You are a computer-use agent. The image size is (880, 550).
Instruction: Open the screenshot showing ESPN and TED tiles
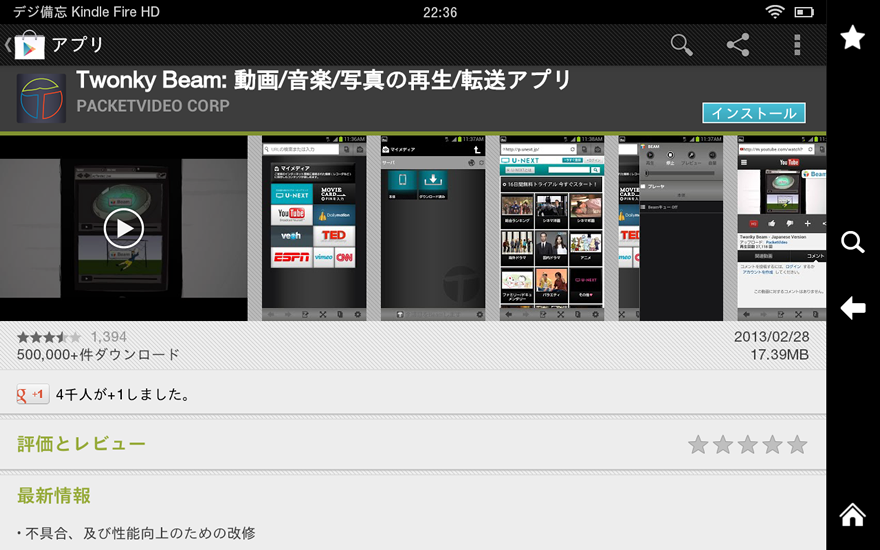coord(314,228)
